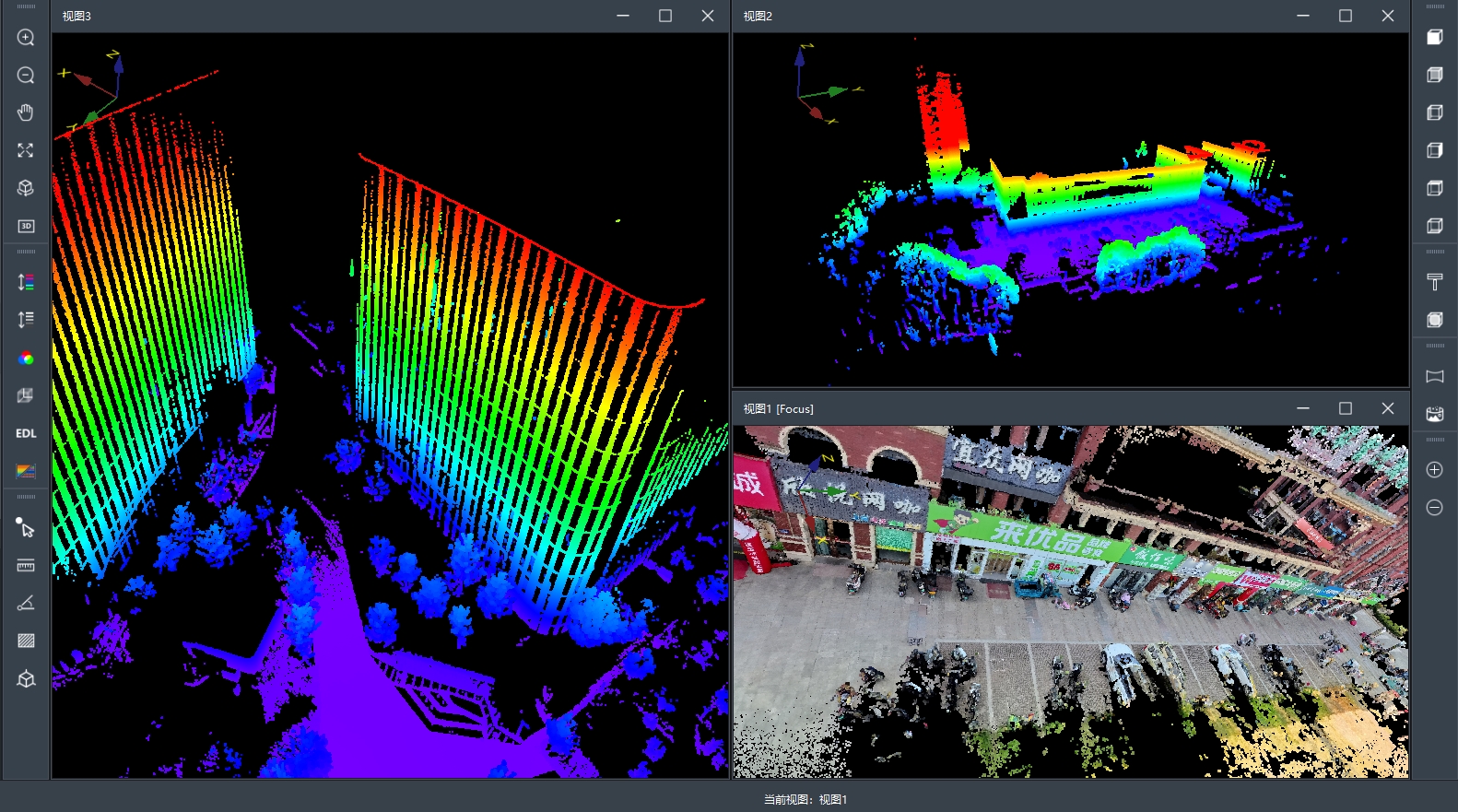The width and height of the screenshot is (1458, 812).
Task: Activate the pan hand tool
Action: tap(26, 112)
